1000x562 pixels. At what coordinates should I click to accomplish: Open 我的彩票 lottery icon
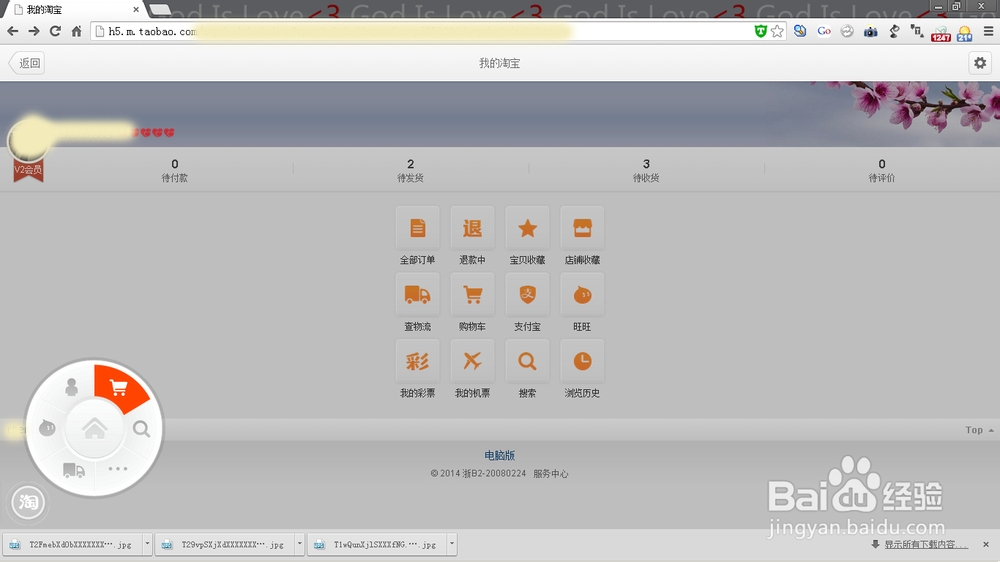418,362
